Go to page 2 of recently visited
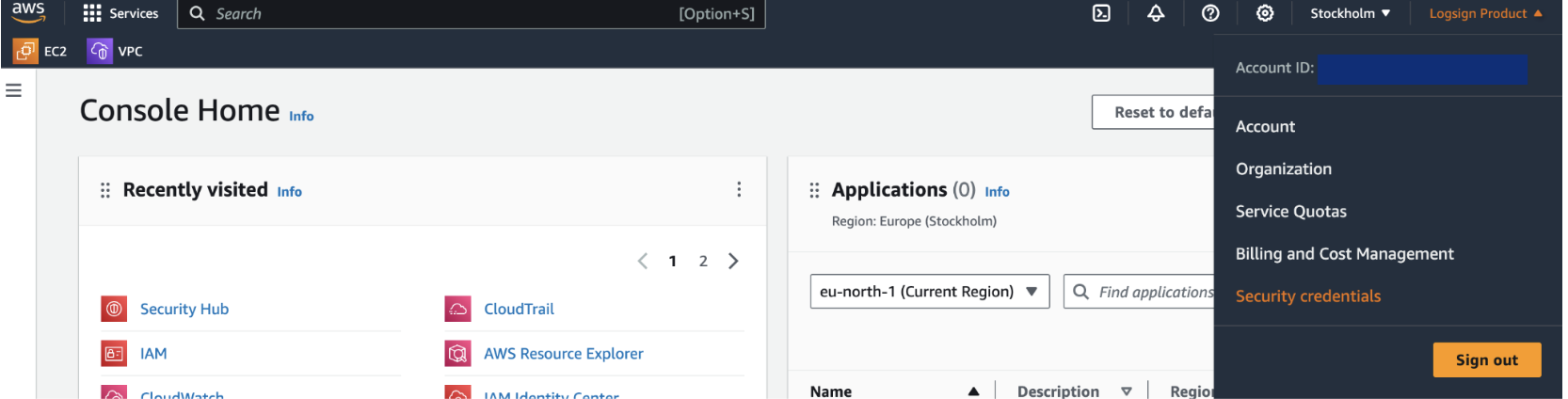Image resolution: width=1568 pixels, height=399 pixels. [703, 261]
